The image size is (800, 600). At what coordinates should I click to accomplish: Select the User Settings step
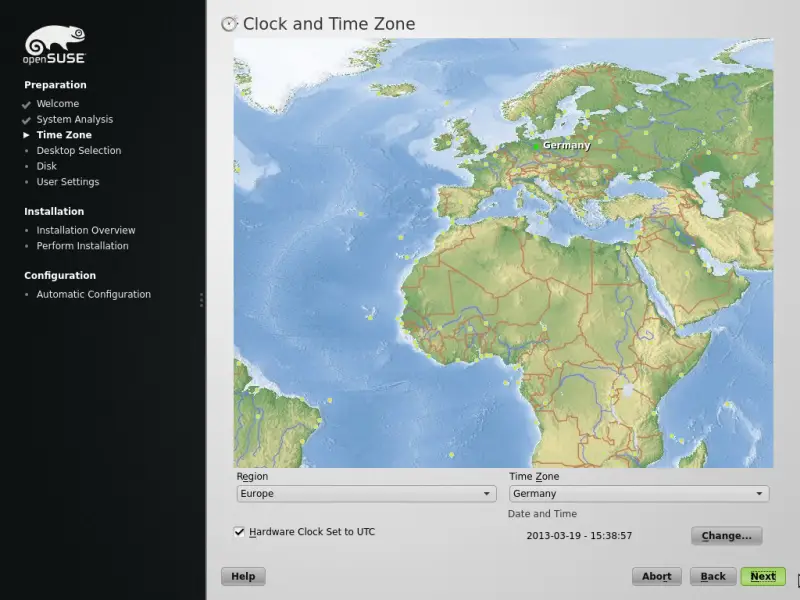[68, 182]
